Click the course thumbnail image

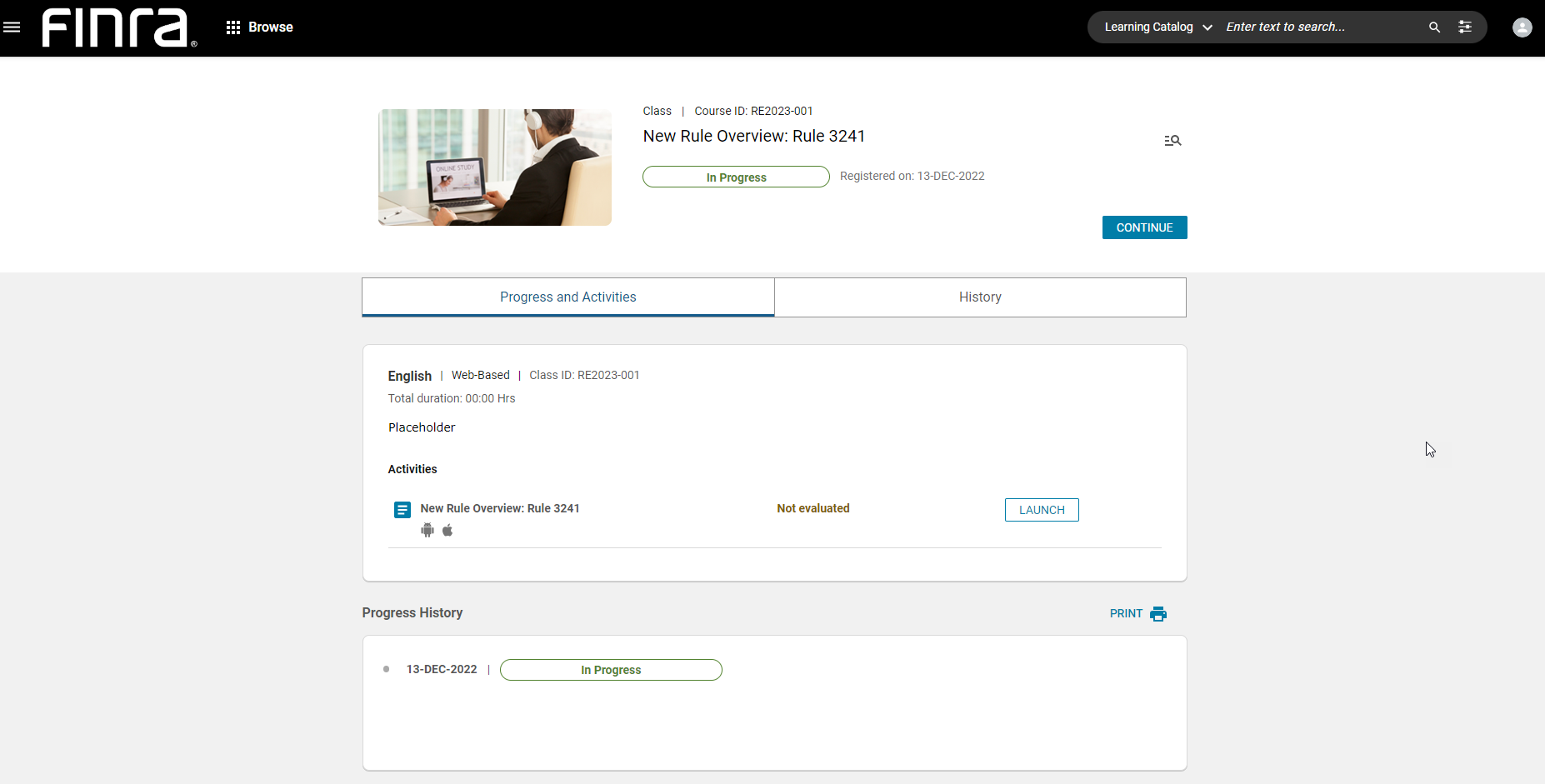click(495, 167)
